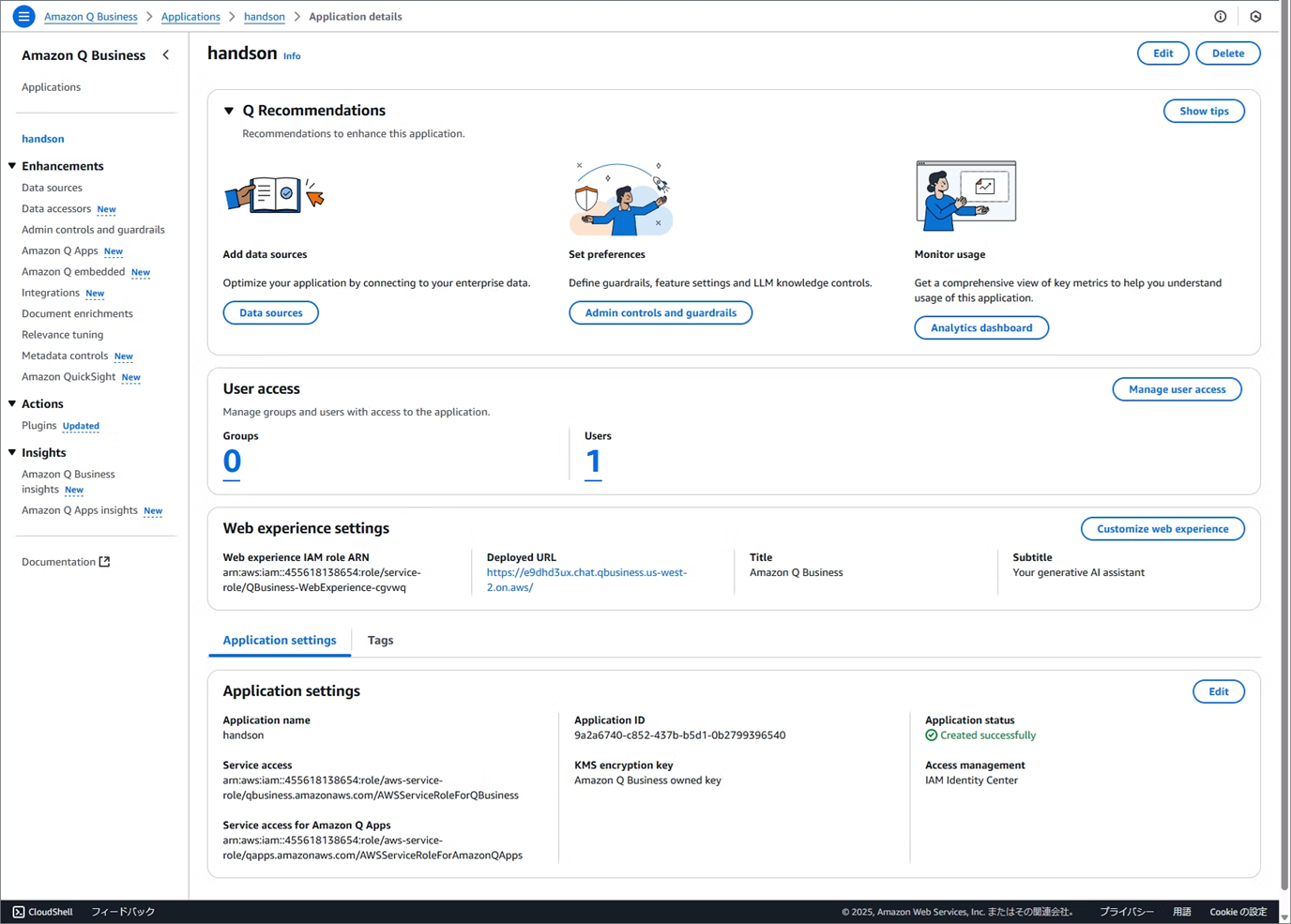Open Amazon Q embedded sidebar item
Viewport: 1291px width, 924px height.
tap(73, 272)
